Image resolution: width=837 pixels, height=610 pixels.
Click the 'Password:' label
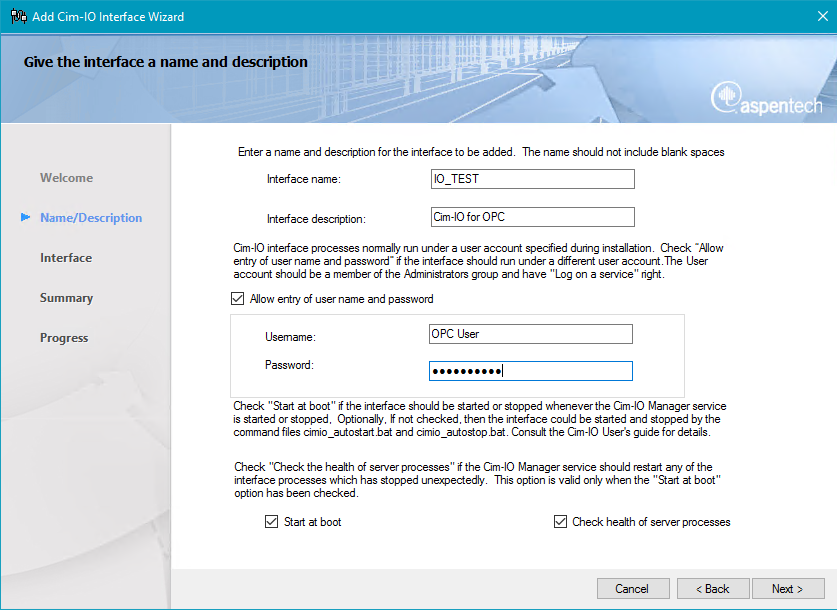289,365
